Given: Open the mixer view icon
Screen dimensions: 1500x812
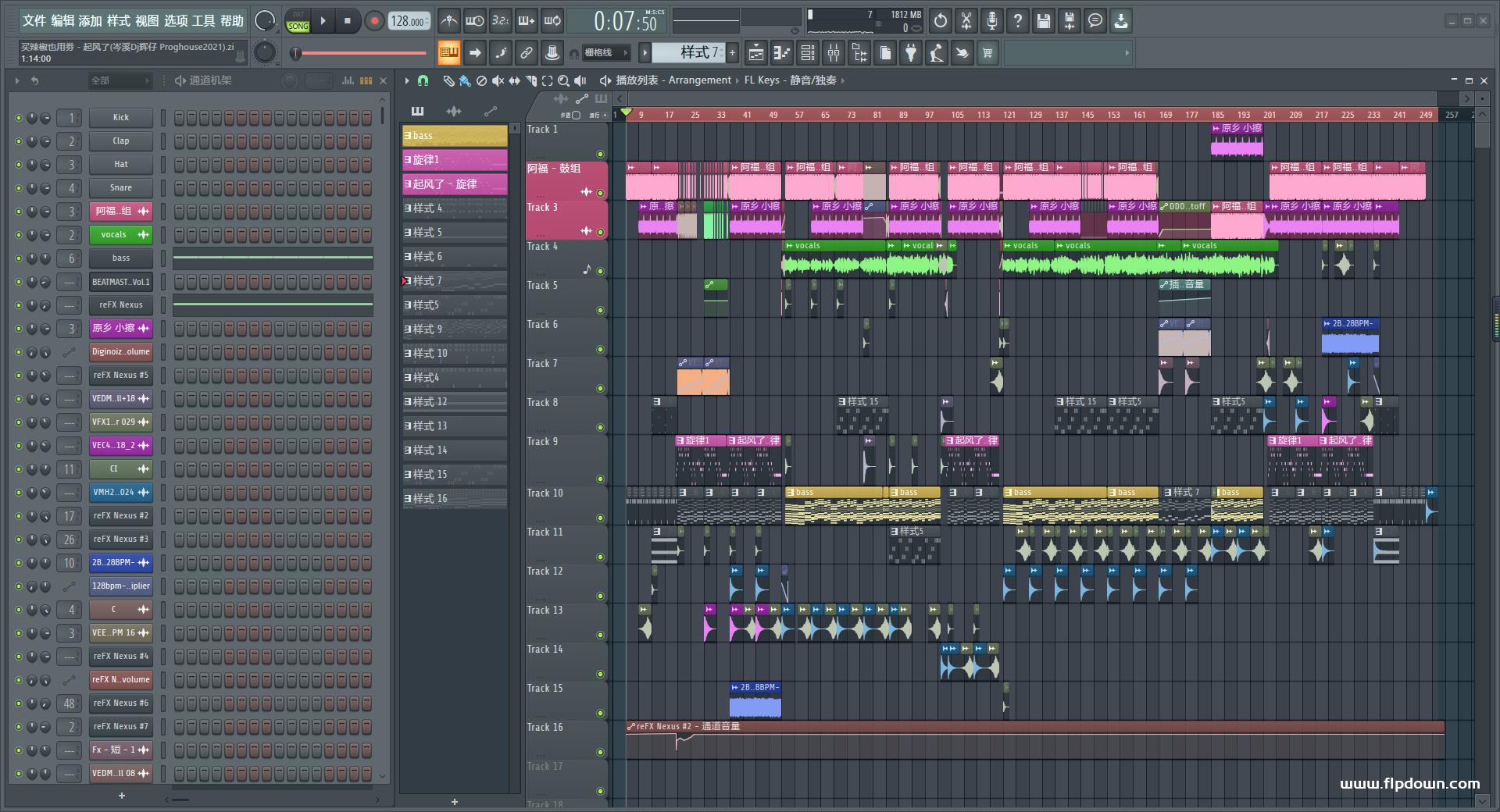Looking at the screenshot, I should click(834, 53).
